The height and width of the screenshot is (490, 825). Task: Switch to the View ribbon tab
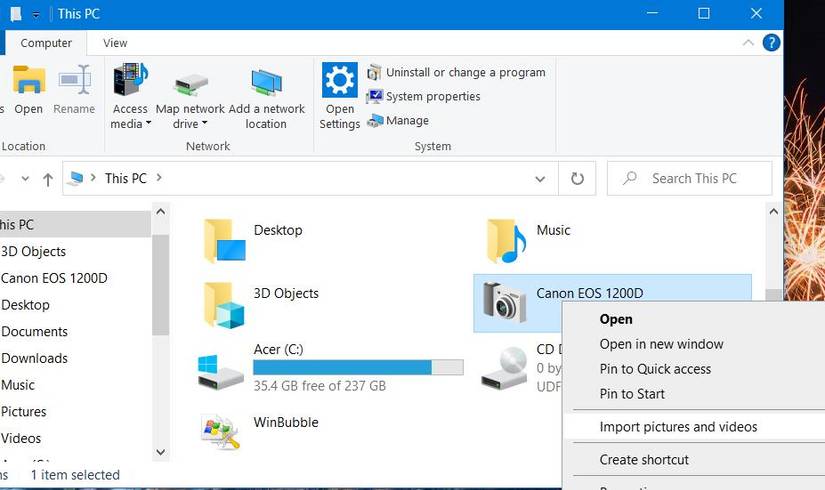[x=115, y=43]
